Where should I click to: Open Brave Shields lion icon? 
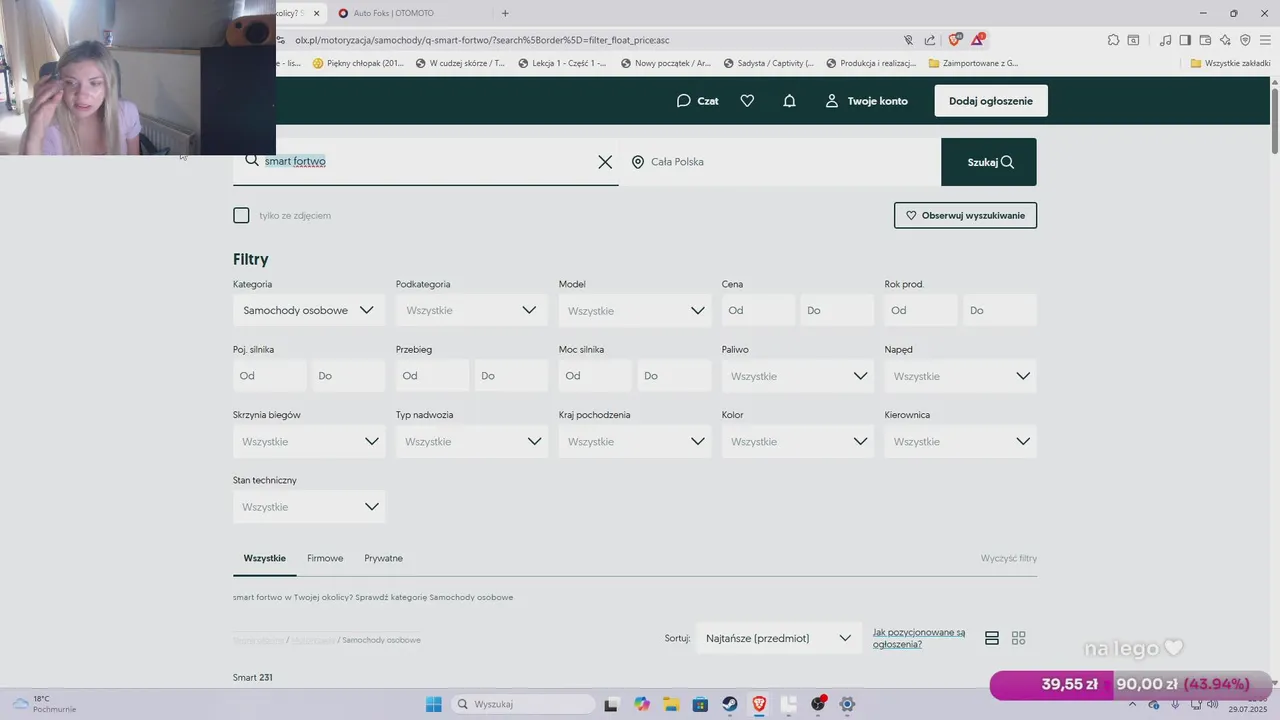[x=954, y=40]
